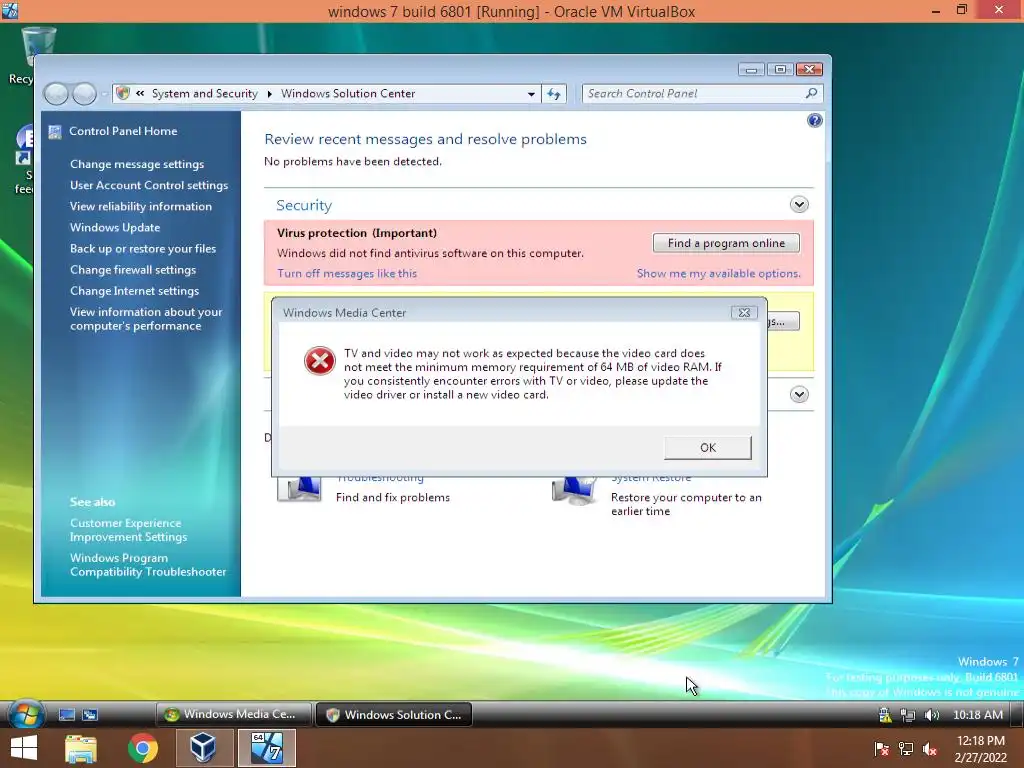1024x768 pixels.
Task: Open Turn off messages like this link
Action: tap(347, 273)
